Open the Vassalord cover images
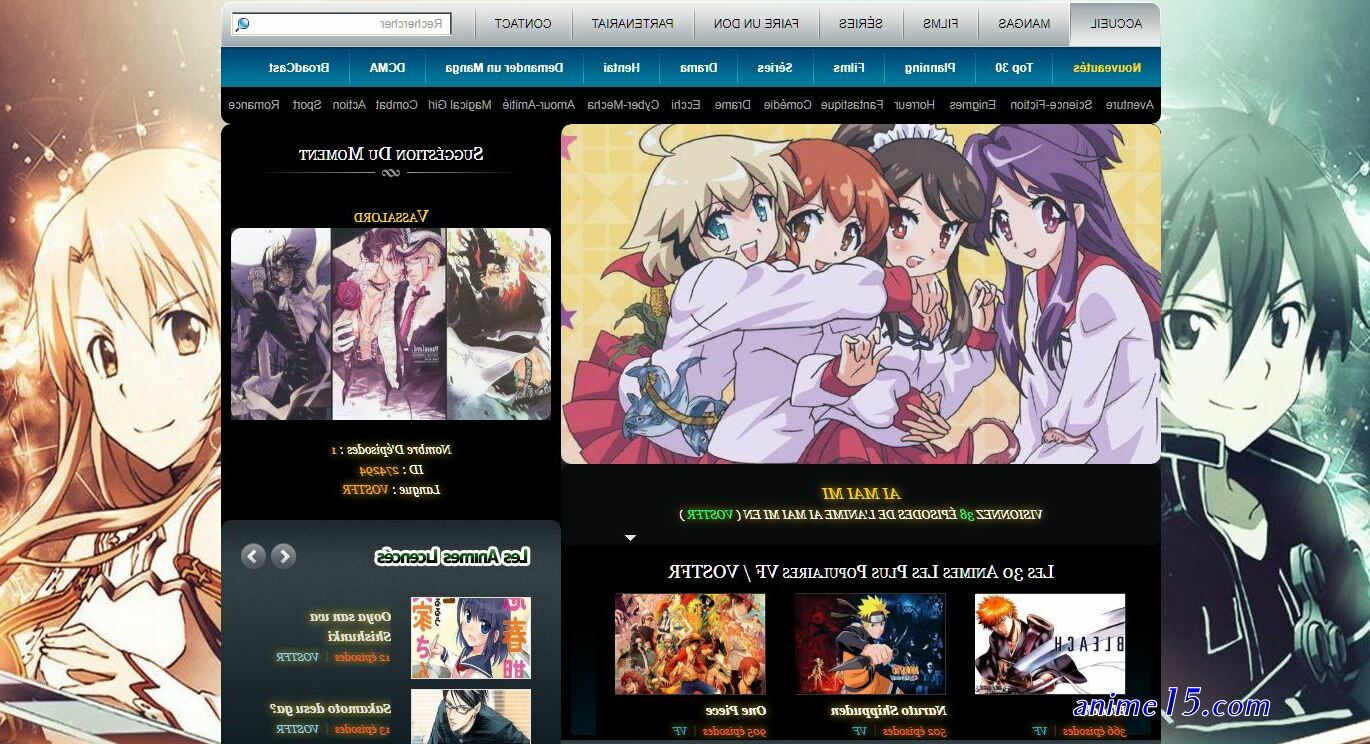1370x744 pixels. click(391, 324)
